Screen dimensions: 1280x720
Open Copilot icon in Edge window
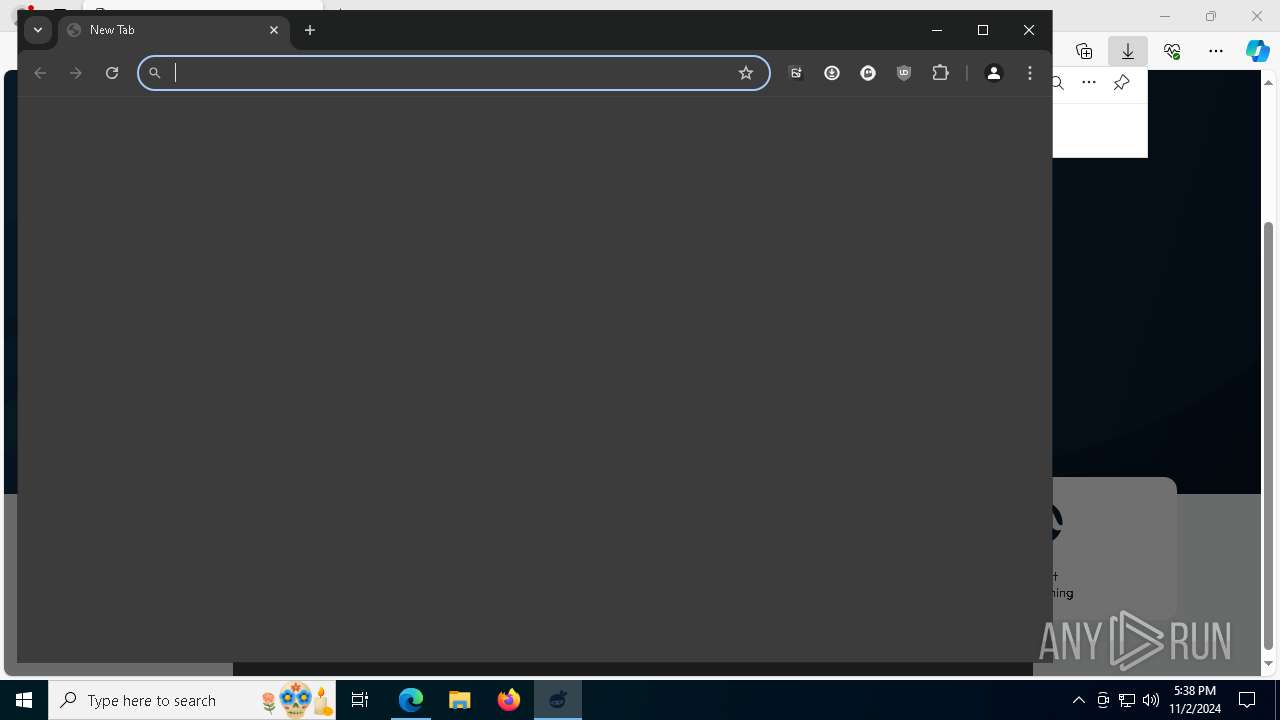(x=1258, y=50)
